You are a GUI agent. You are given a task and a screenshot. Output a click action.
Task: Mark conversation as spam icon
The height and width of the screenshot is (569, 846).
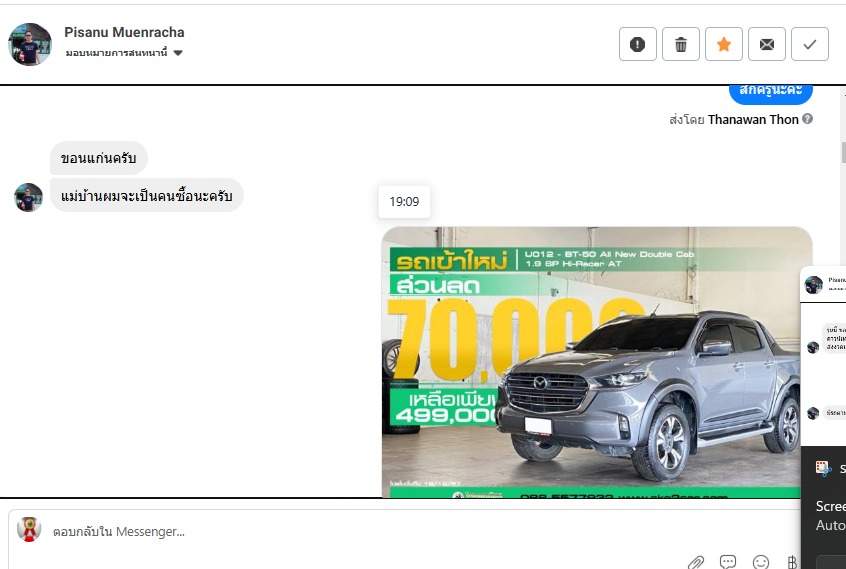(637, 44)
